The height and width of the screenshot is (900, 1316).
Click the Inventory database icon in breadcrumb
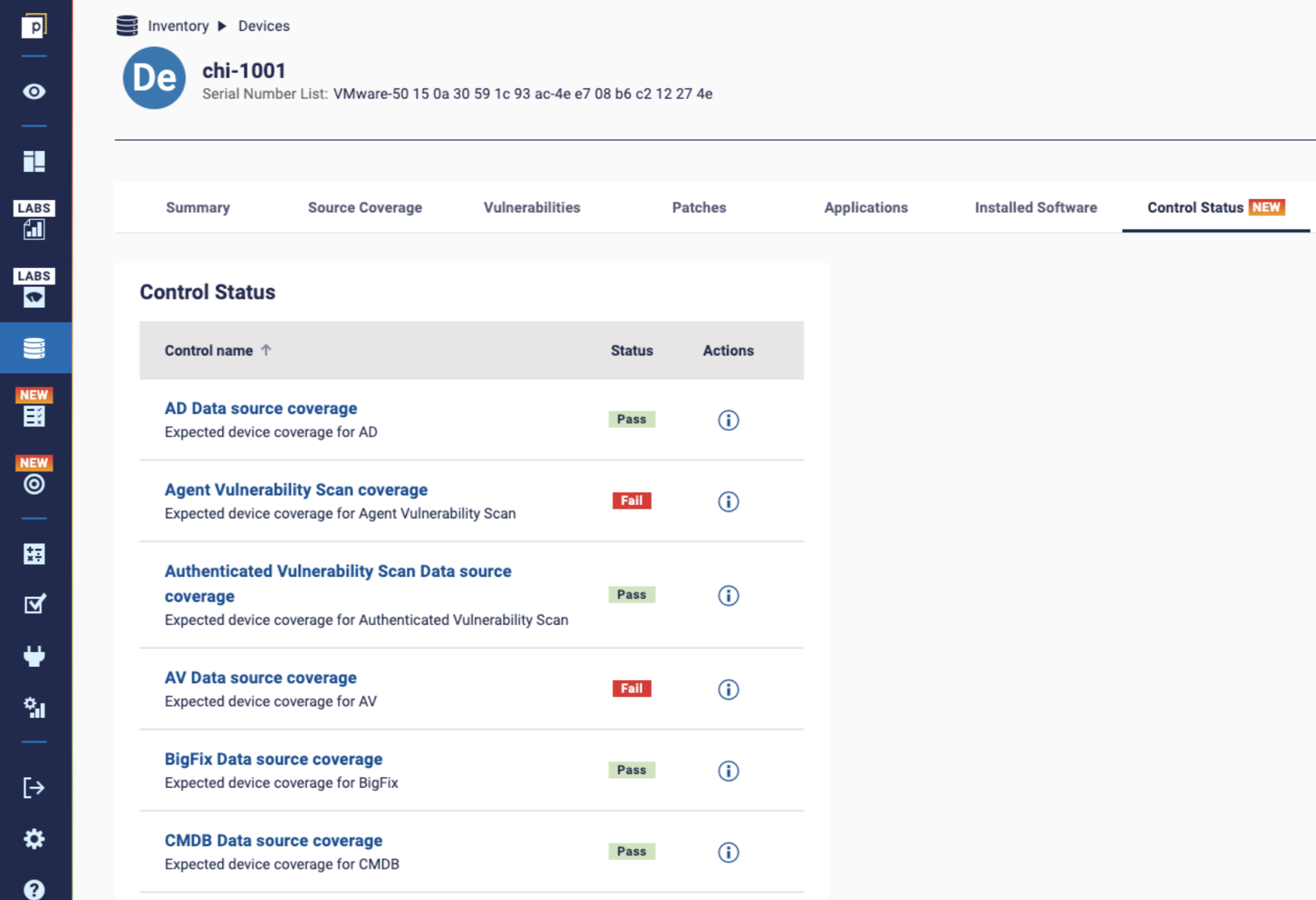pos(127,26)
